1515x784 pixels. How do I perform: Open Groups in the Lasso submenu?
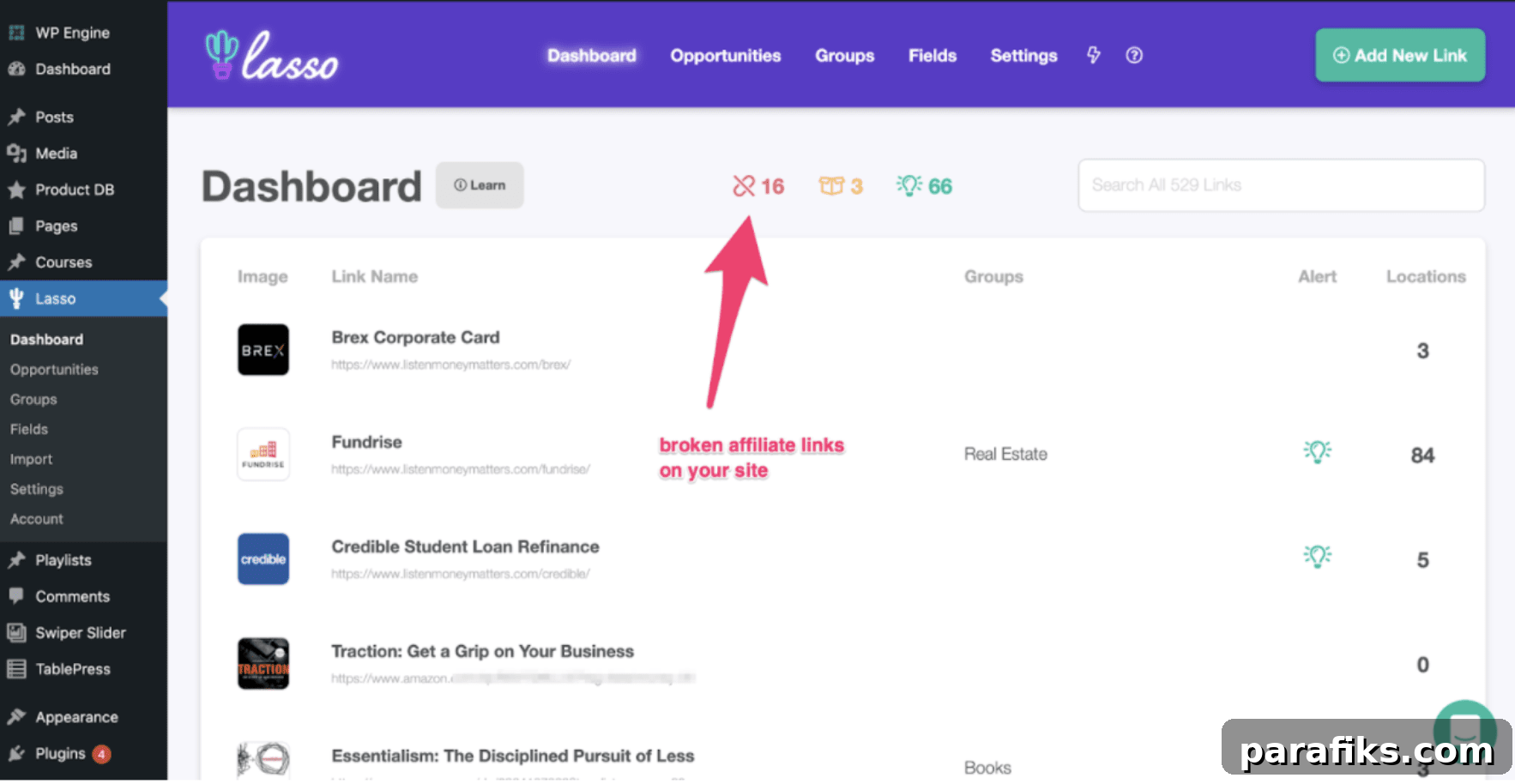pyautogui.click(x=33, y=400)
